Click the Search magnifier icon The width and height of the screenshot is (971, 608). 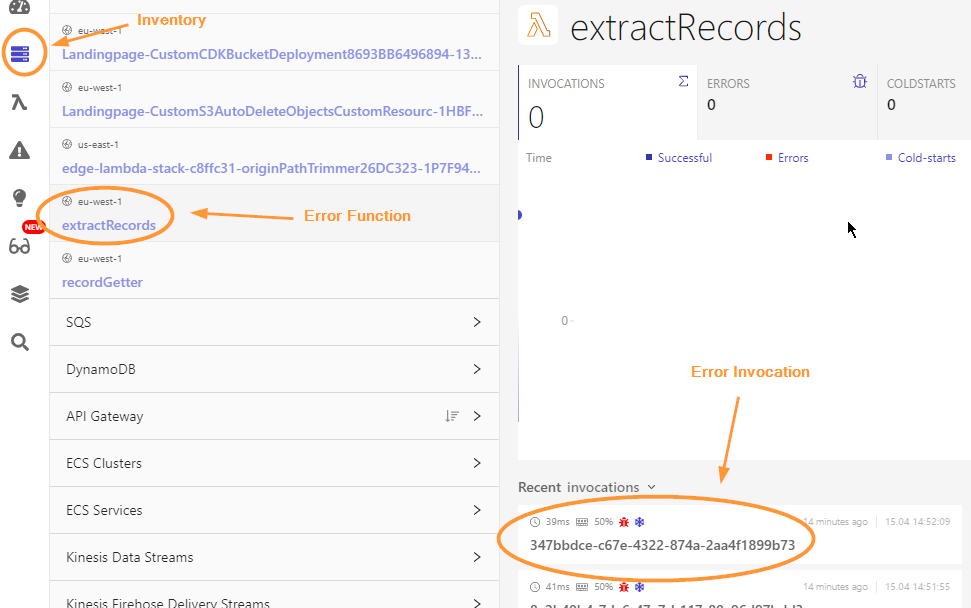20,343
